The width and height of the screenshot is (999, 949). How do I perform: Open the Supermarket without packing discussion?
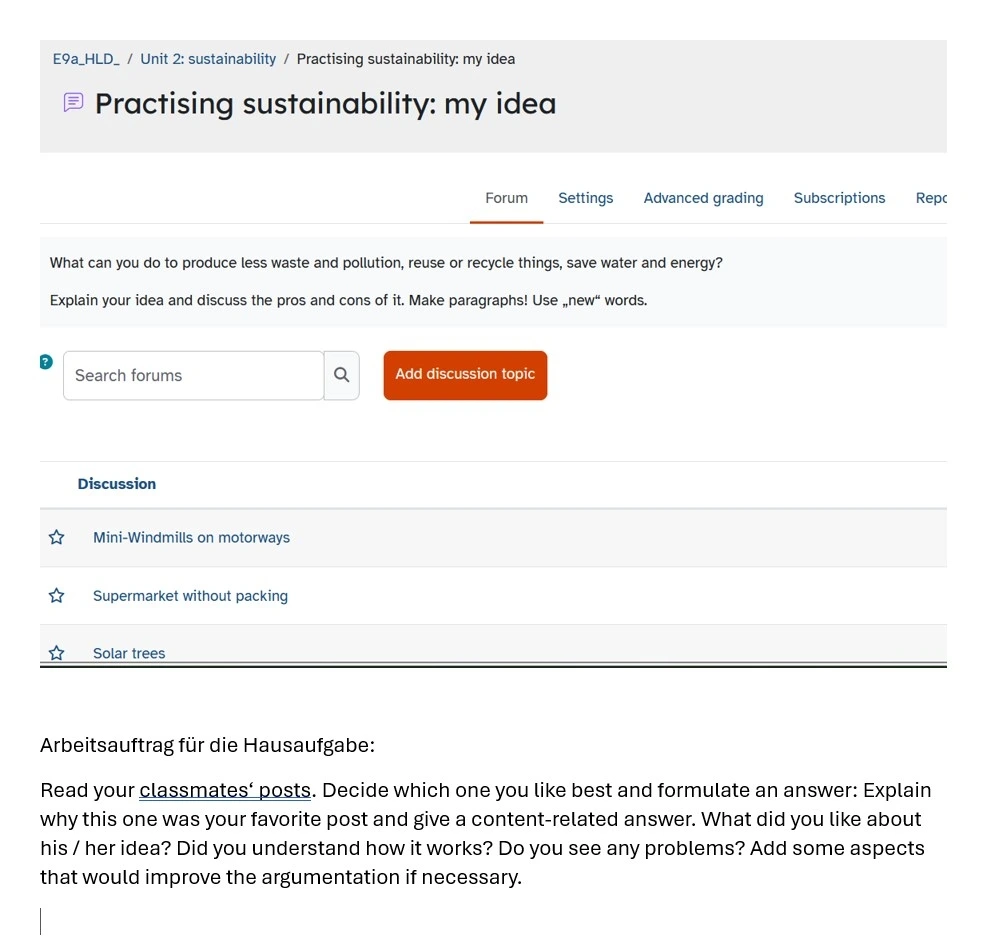190,596
